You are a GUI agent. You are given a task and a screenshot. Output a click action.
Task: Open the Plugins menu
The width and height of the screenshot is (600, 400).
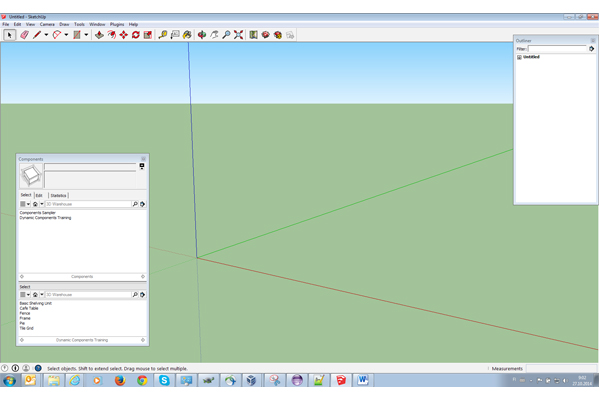[x=118, y=24]
